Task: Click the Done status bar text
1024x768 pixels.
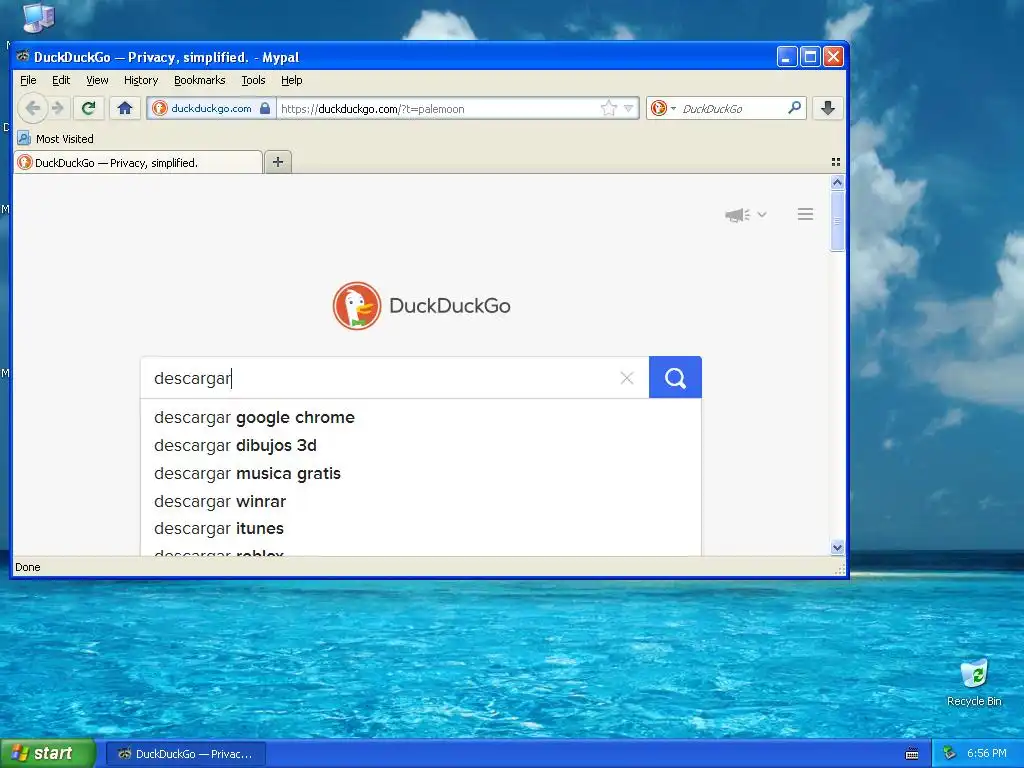Action: (x=27, y=567)
